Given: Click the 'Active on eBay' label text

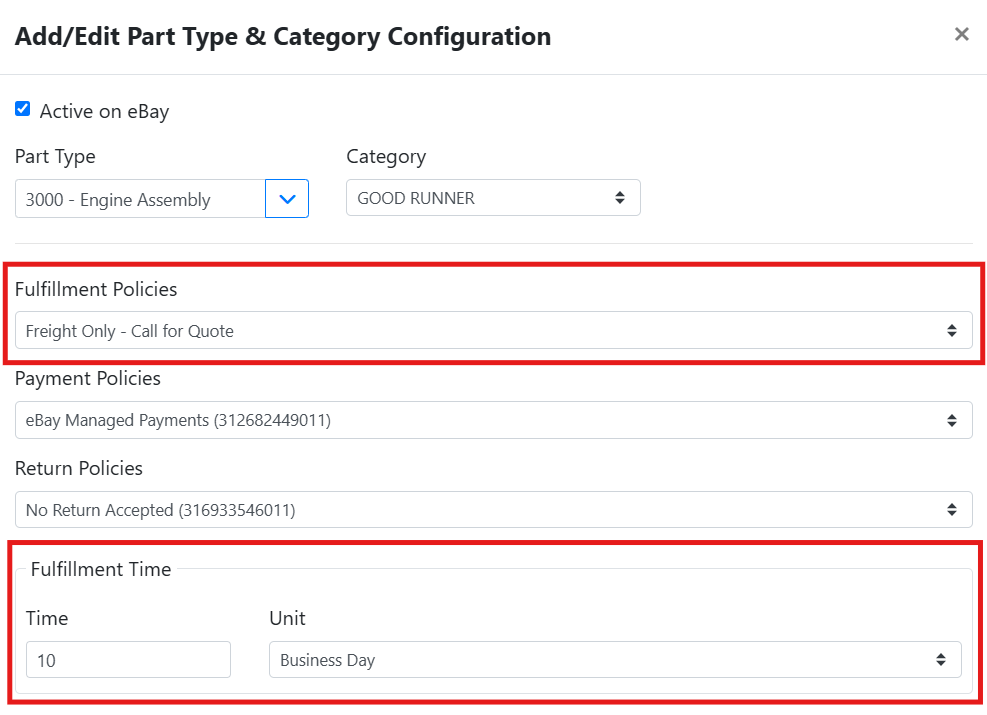Looking at the screenshot, I should click(x=104, y=111).
